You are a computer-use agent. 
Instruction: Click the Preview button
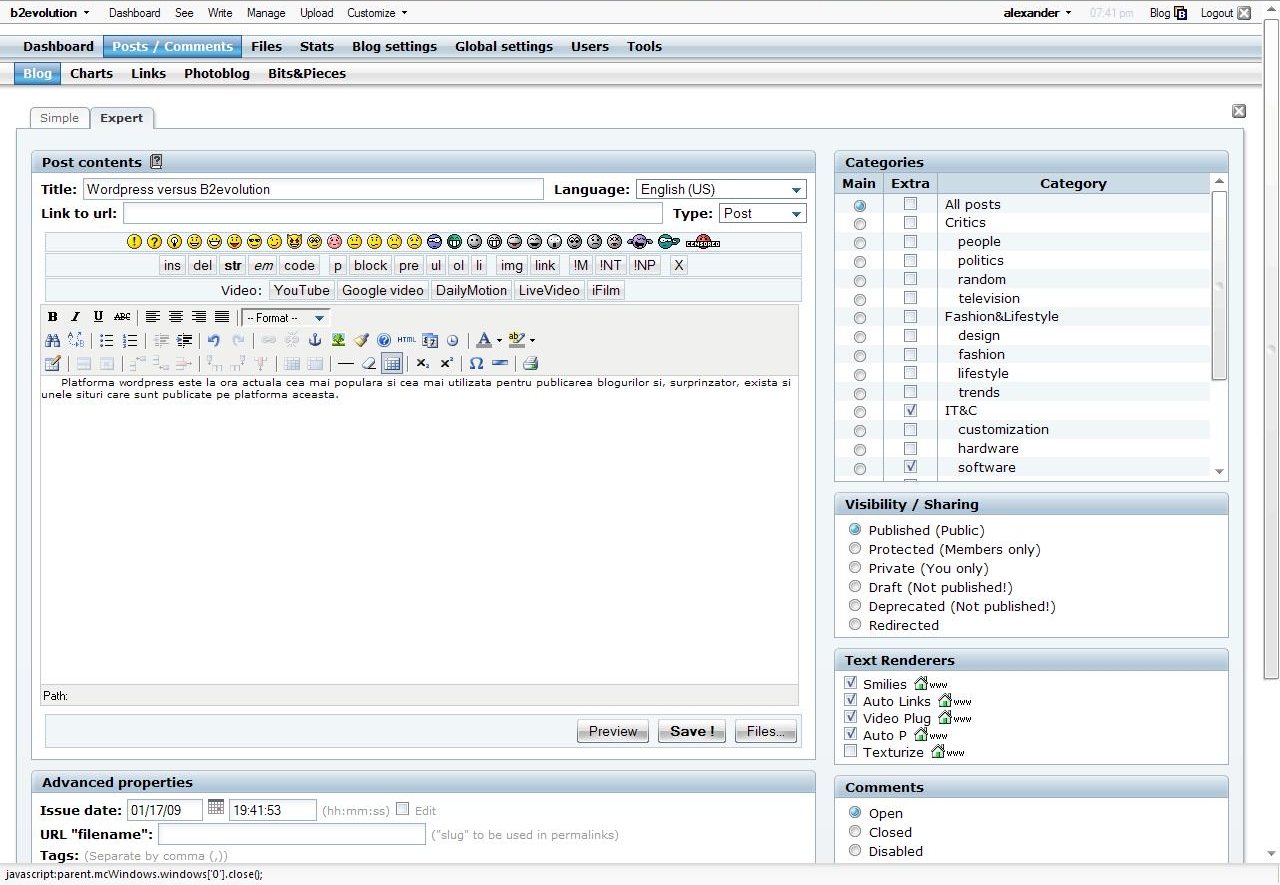[613, 731]
